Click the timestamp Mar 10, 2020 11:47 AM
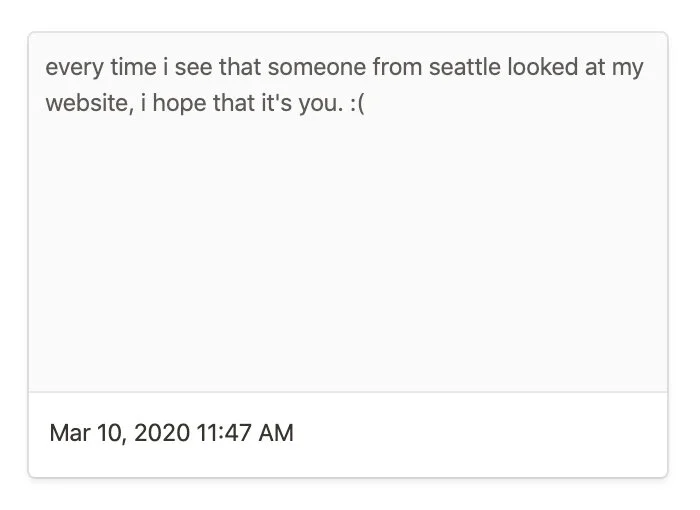This screenshot has height=510, width=700. pos(171,433)
